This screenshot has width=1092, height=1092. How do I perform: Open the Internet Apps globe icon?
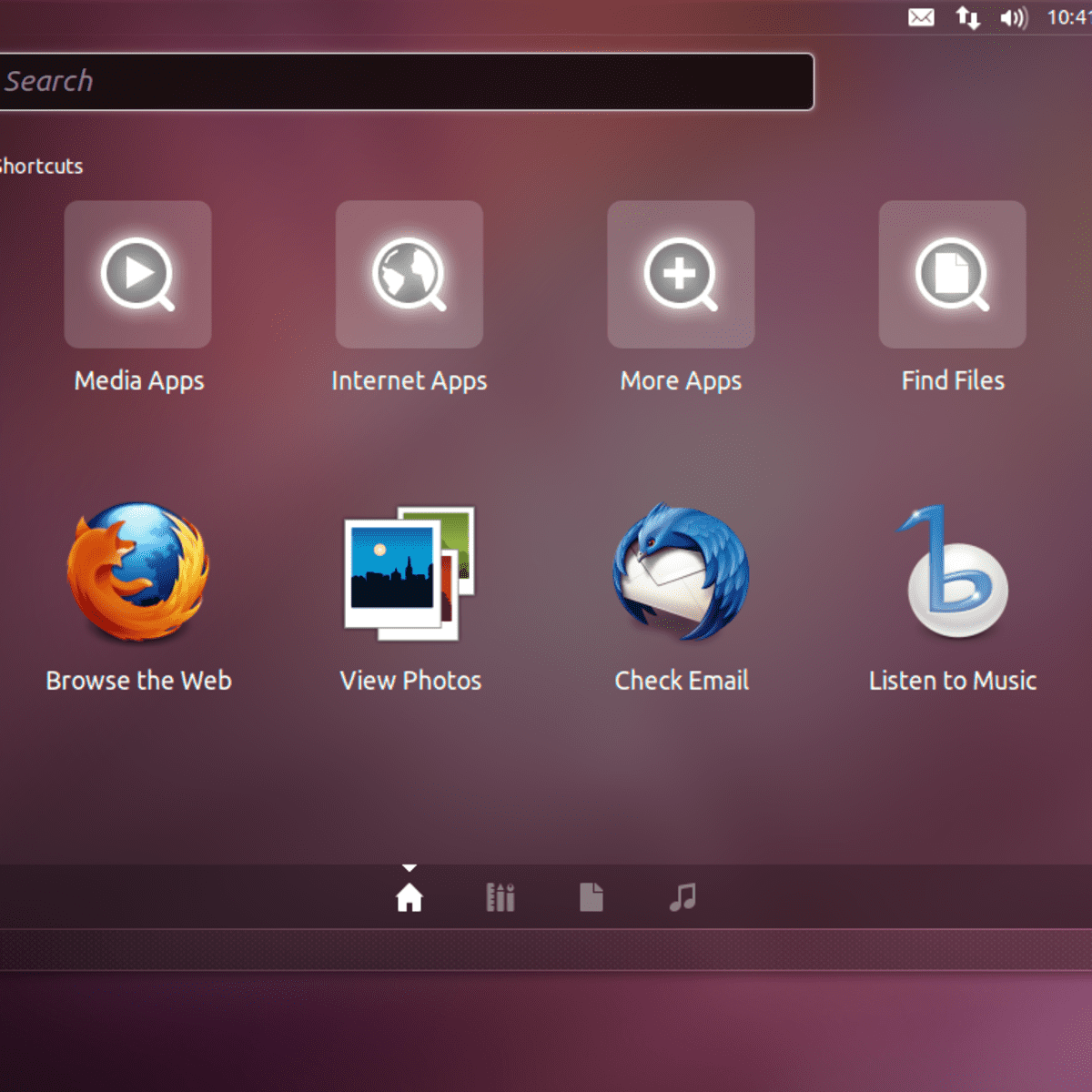click(409, 274)
